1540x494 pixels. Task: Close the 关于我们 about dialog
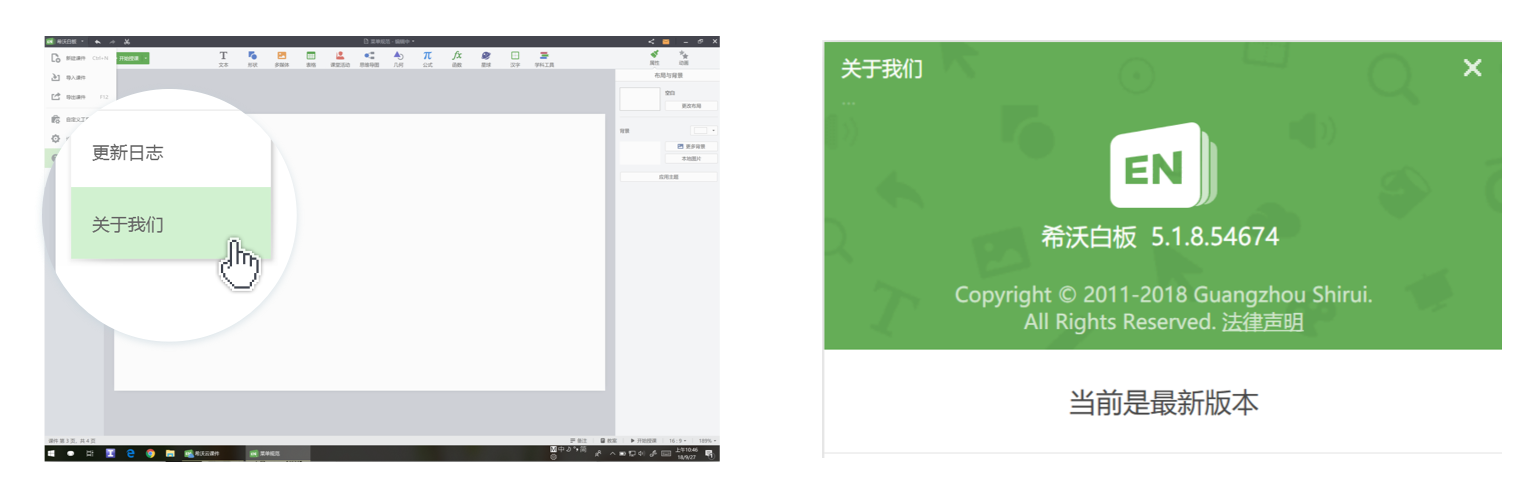pyautogui.click(x=1472, y=68)
